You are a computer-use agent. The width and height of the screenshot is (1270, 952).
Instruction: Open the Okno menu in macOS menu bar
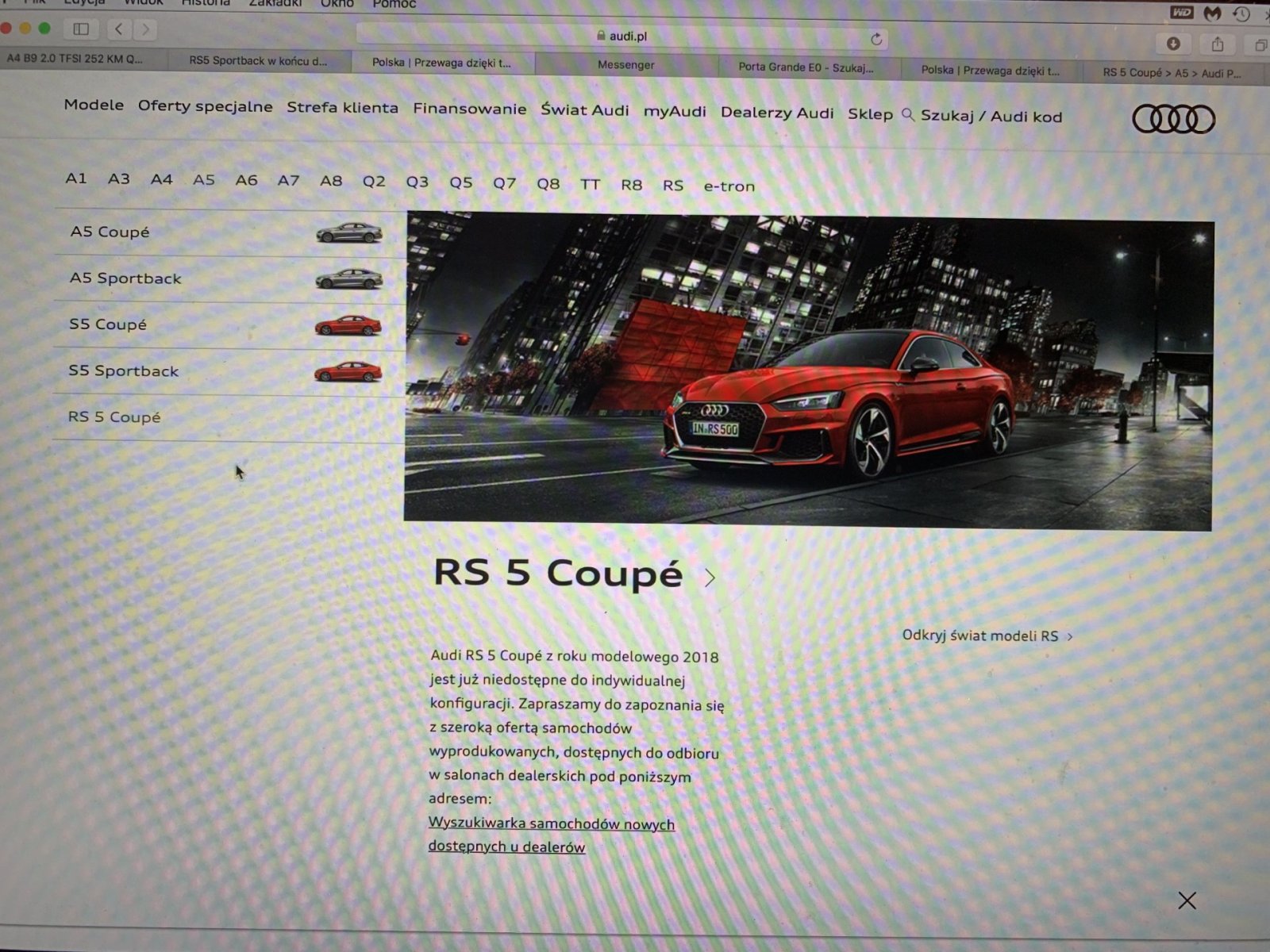click(x=337, y=4)
